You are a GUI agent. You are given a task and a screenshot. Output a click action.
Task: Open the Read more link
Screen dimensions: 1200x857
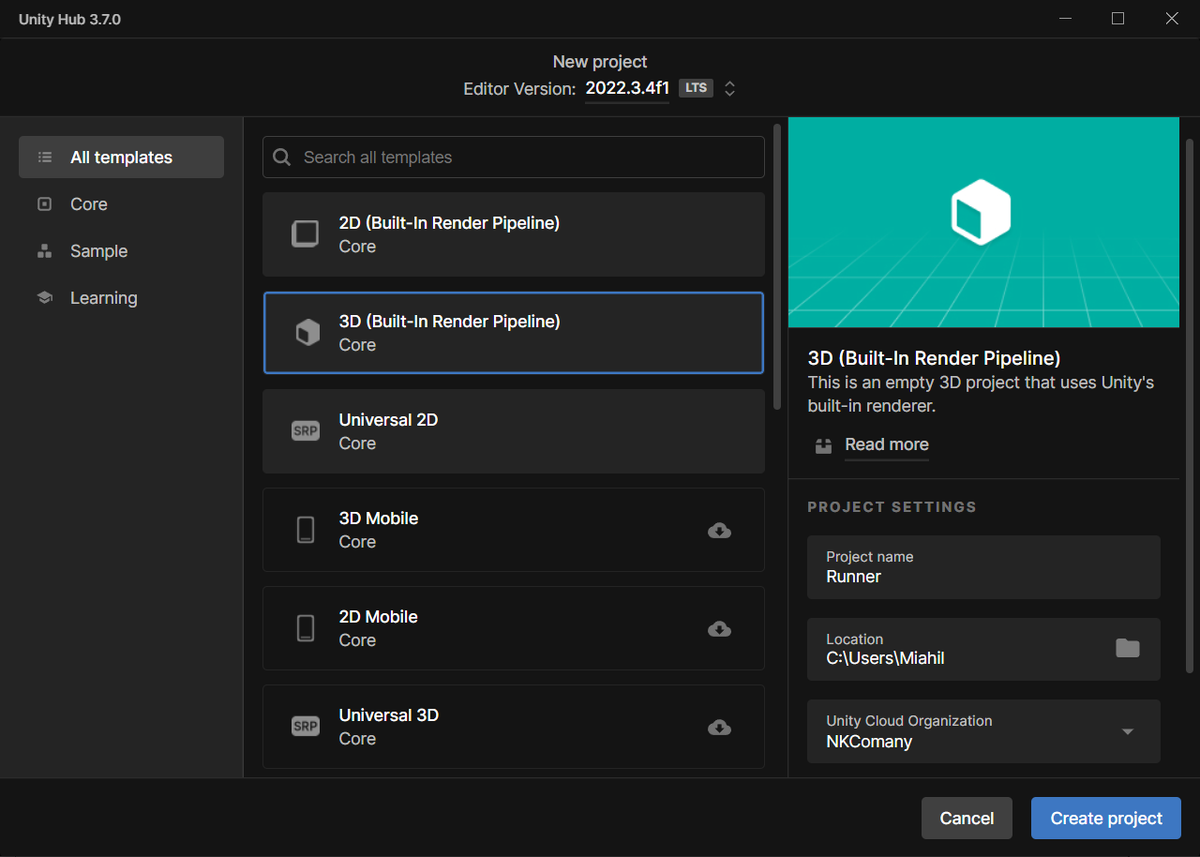click(886, 444)
